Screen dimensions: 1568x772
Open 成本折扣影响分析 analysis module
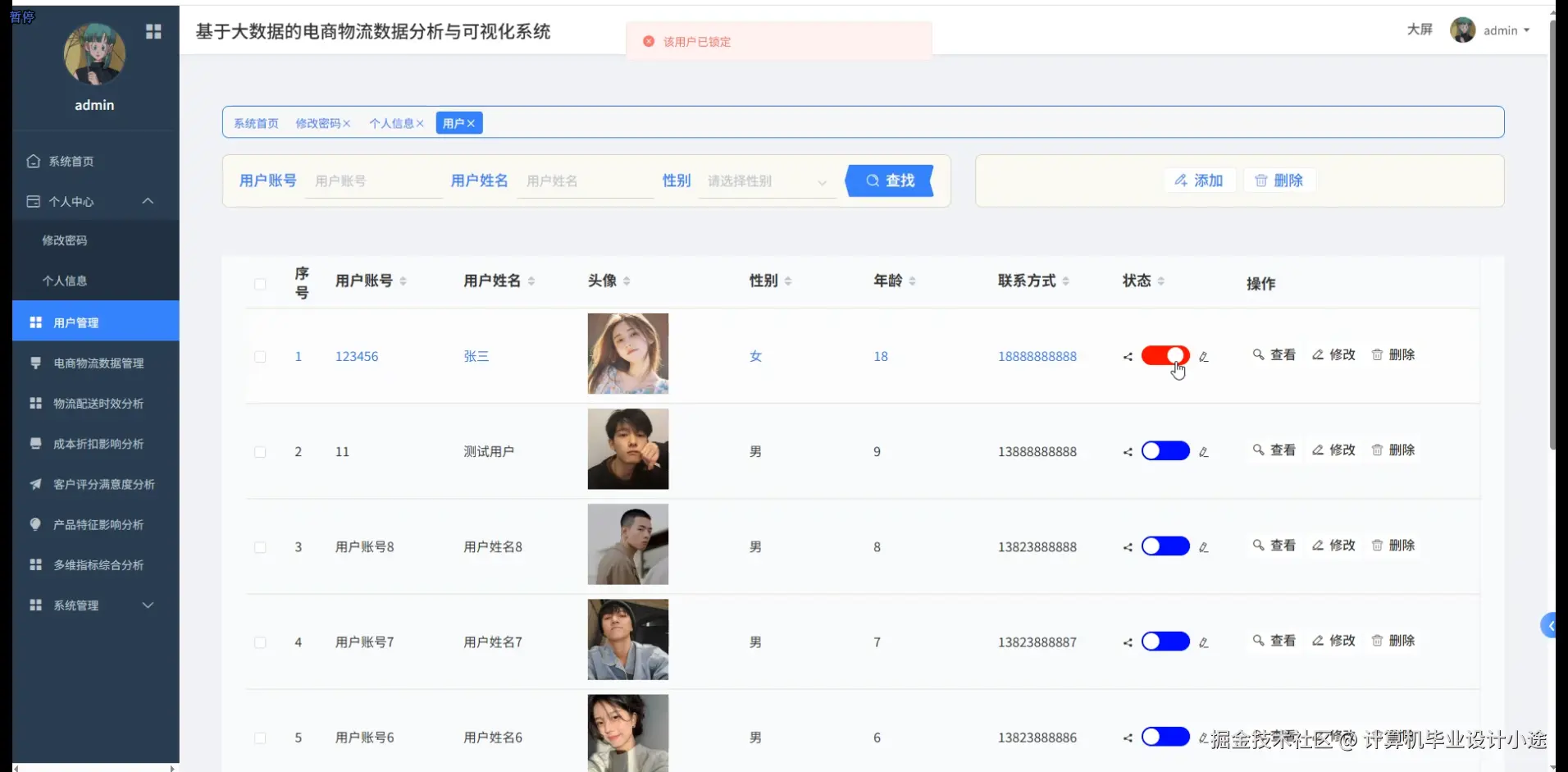[x=35, y=443]
